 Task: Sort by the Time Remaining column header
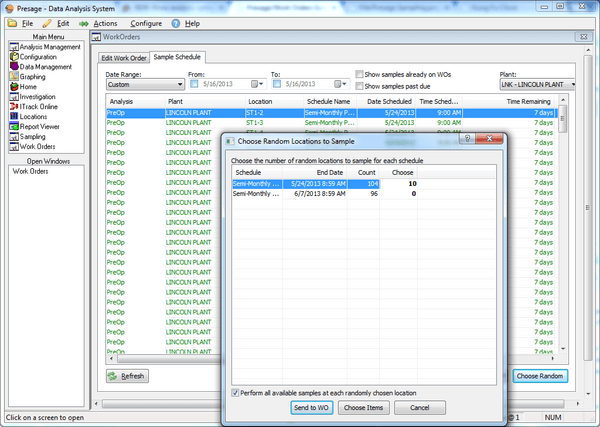509,101
